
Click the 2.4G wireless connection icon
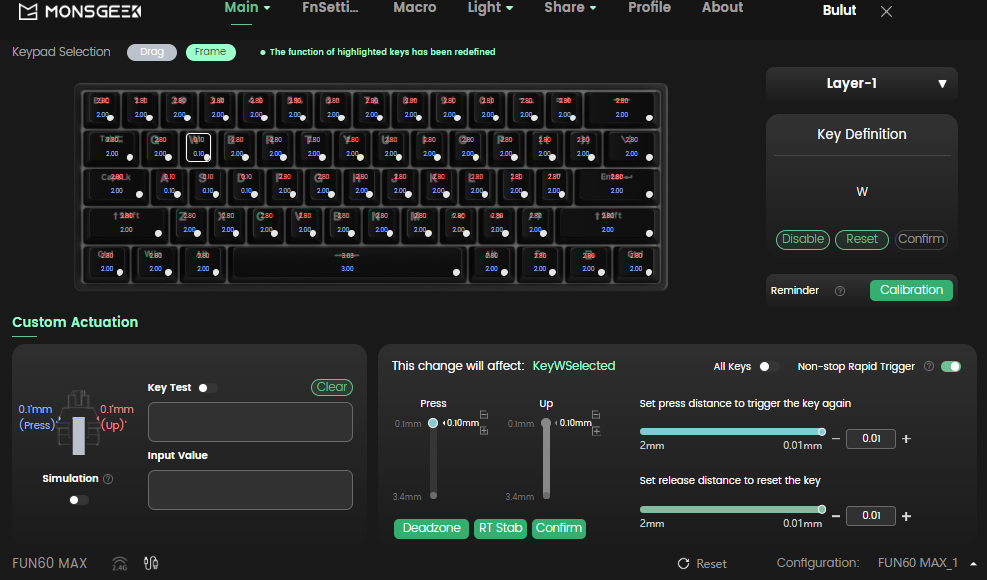pos(120,563)
